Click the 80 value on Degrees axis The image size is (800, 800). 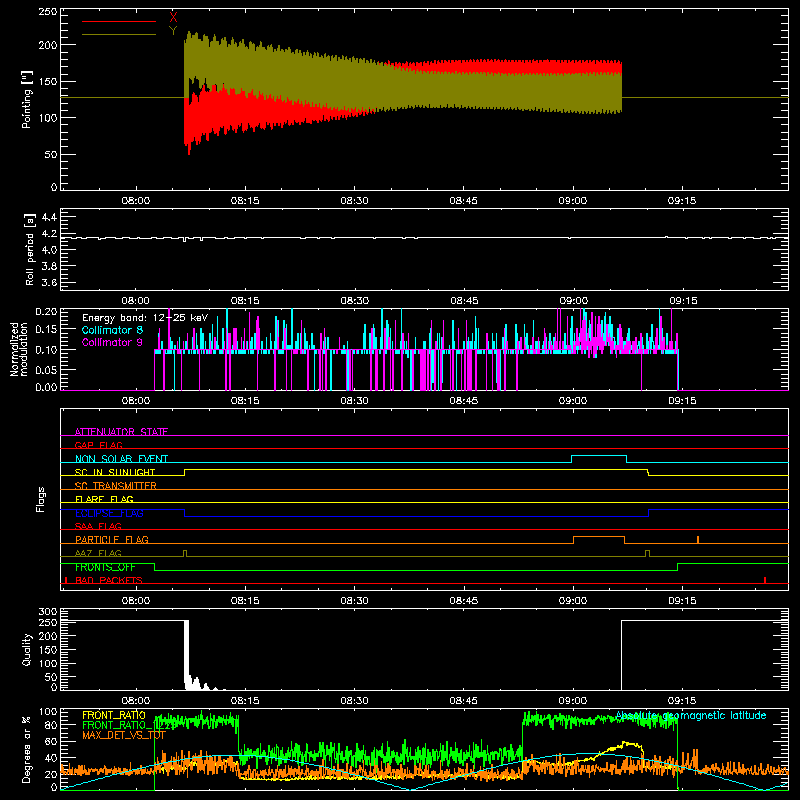[51, 725]
